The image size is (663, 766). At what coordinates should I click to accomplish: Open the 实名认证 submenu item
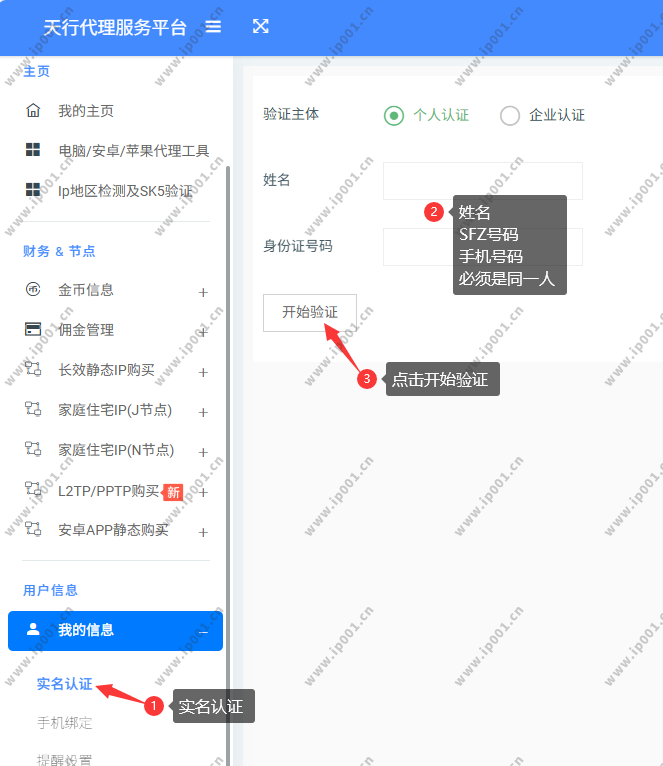point(64,685)
